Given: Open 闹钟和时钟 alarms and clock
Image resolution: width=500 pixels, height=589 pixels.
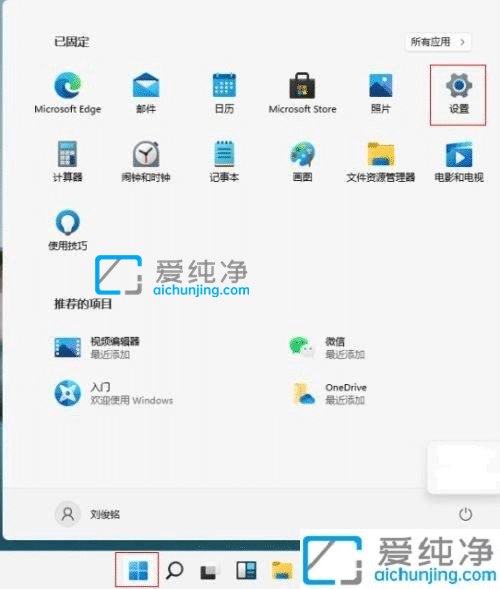Looking at the screenshot, I should [146, 161].
